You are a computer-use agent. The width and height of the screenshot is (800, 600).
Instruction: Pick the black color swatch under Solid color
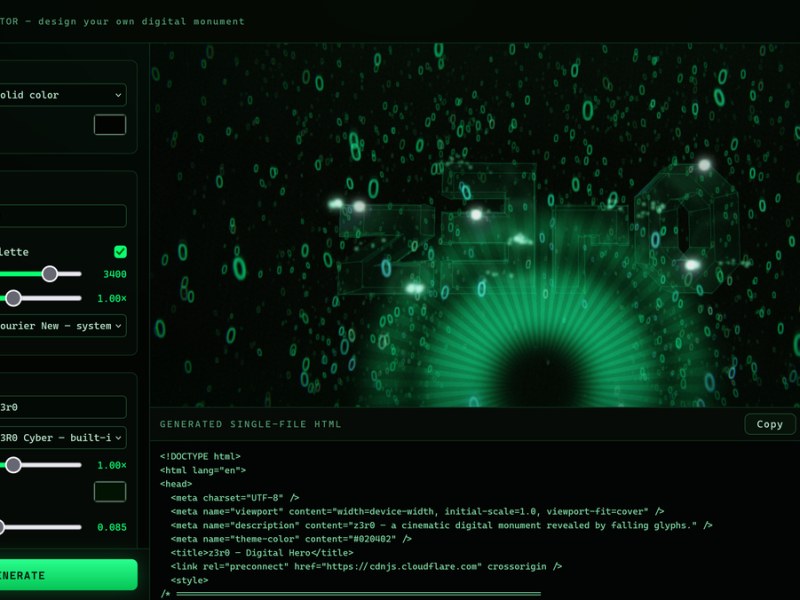(110, 124)
